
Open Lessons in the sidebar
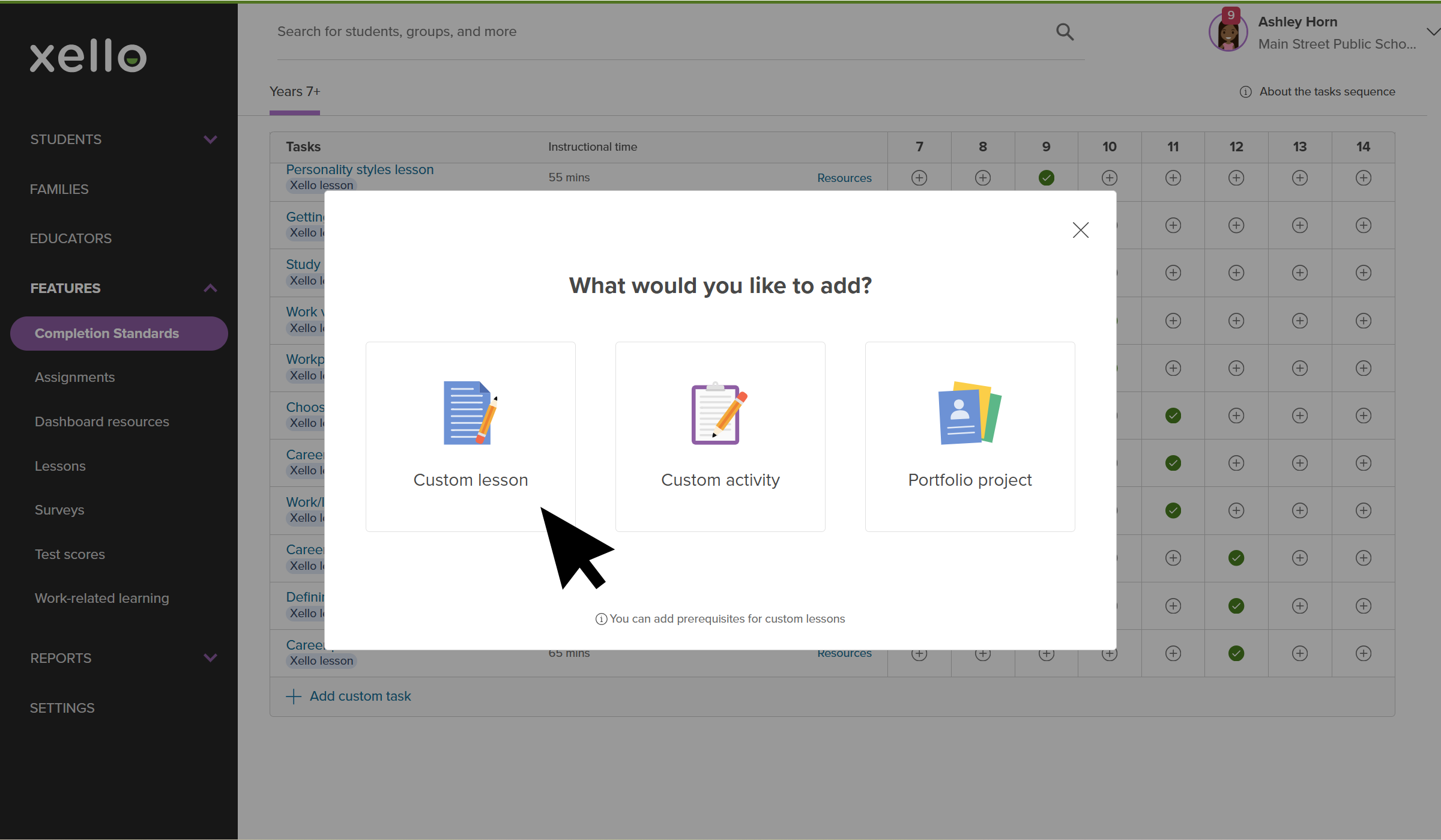click(x=60, y=466)
